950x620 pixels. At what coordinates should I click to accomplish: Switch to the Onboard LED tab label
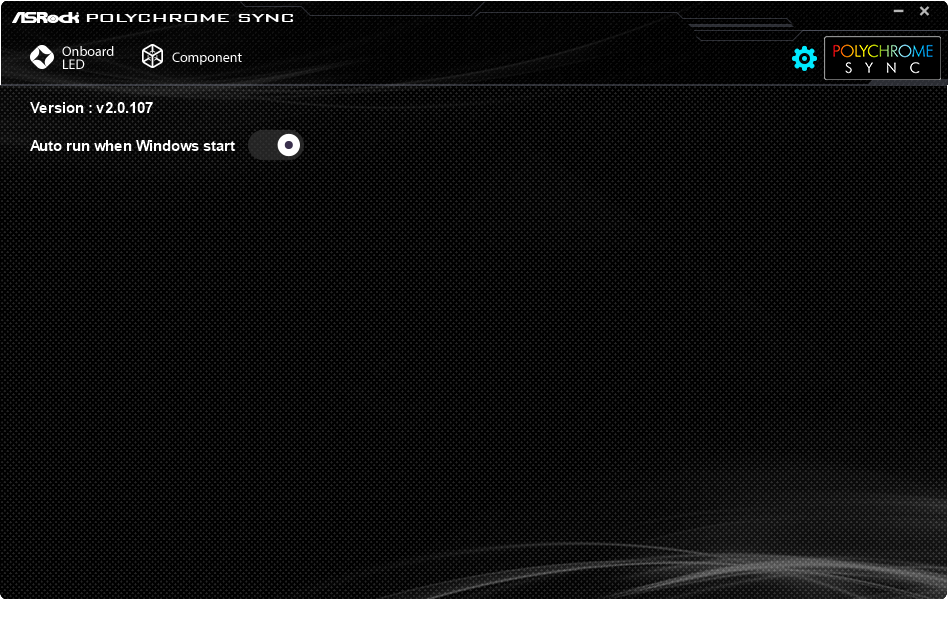[88, 58]
